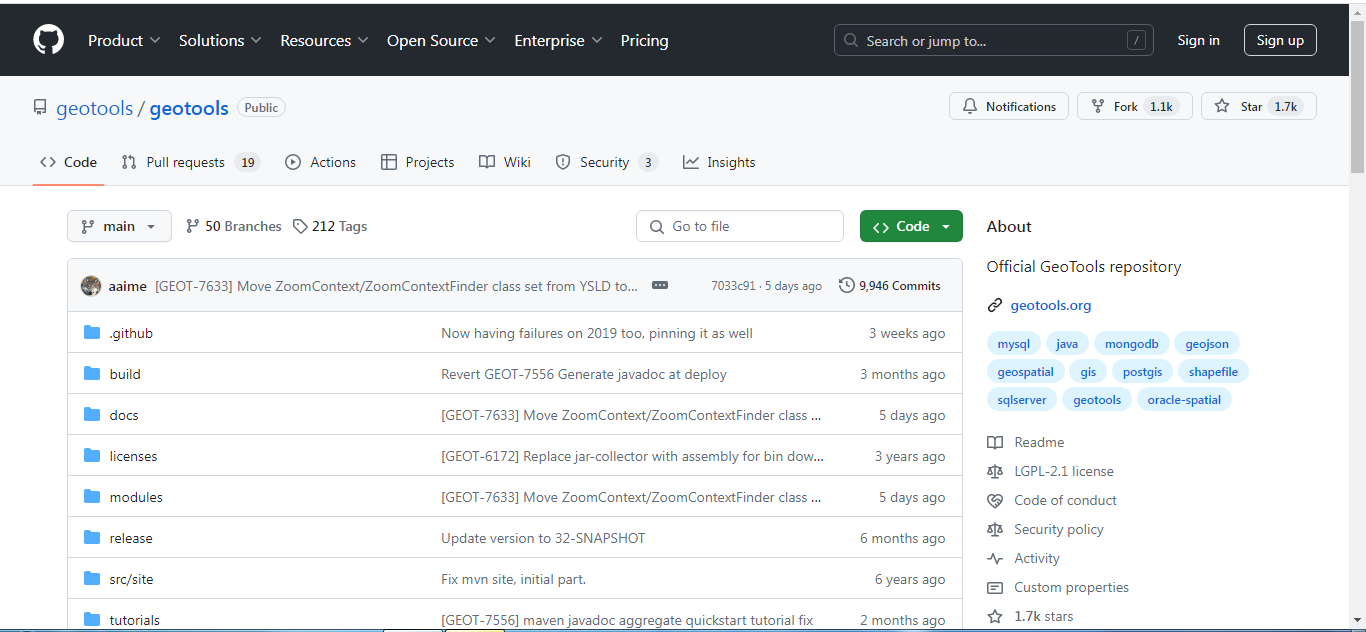The height and width of the screenshot is (632, 1366).
Task: Switch to the Actions tab
Action: tap(320, 162)
